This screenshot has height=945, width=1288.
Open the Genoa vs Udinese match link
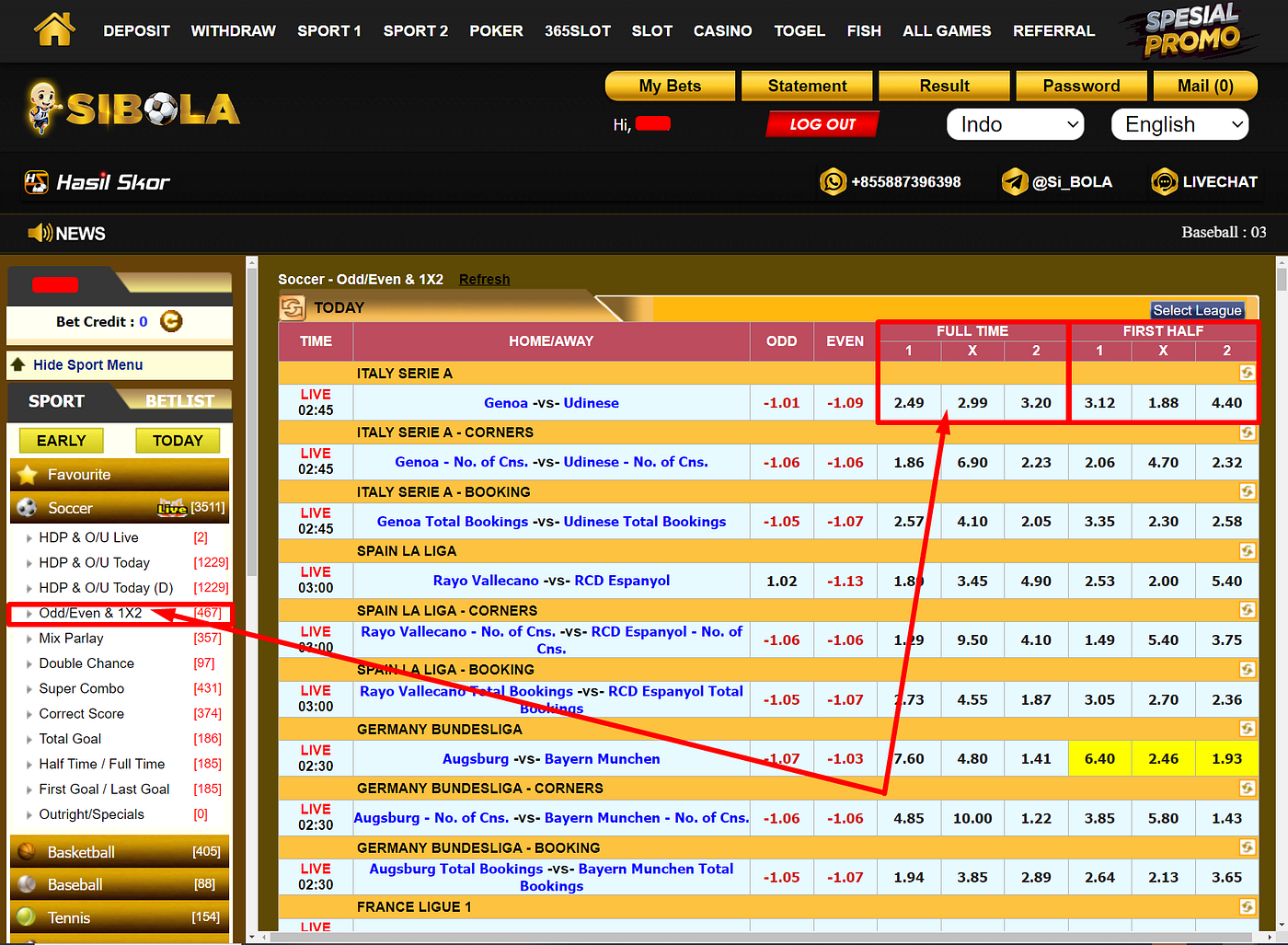click(551, 403)
